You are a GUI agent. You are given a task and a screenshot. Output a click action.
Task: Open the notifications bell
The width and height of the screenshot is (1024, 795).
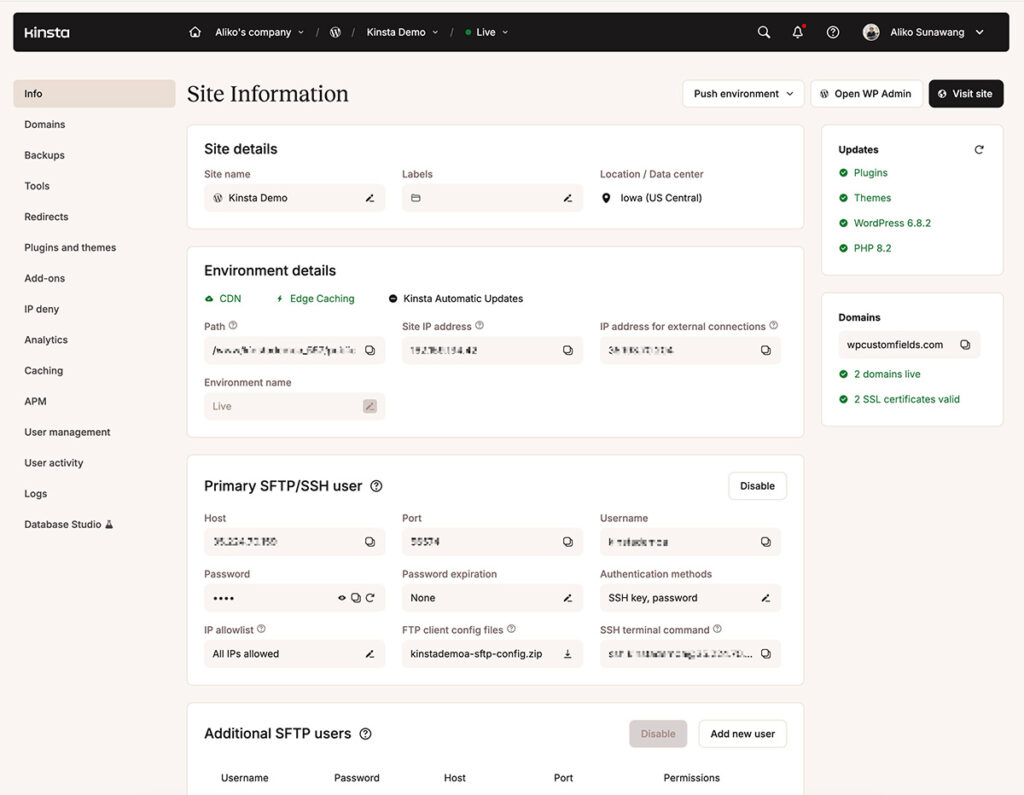click(x=797, y=32)
